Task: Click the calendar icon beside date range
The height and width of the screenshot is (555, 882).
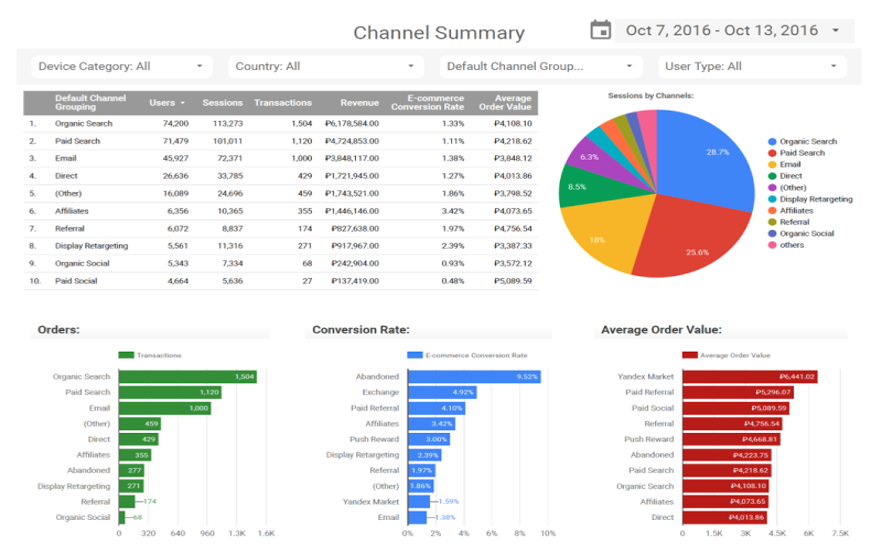Action: coord(600,30)
